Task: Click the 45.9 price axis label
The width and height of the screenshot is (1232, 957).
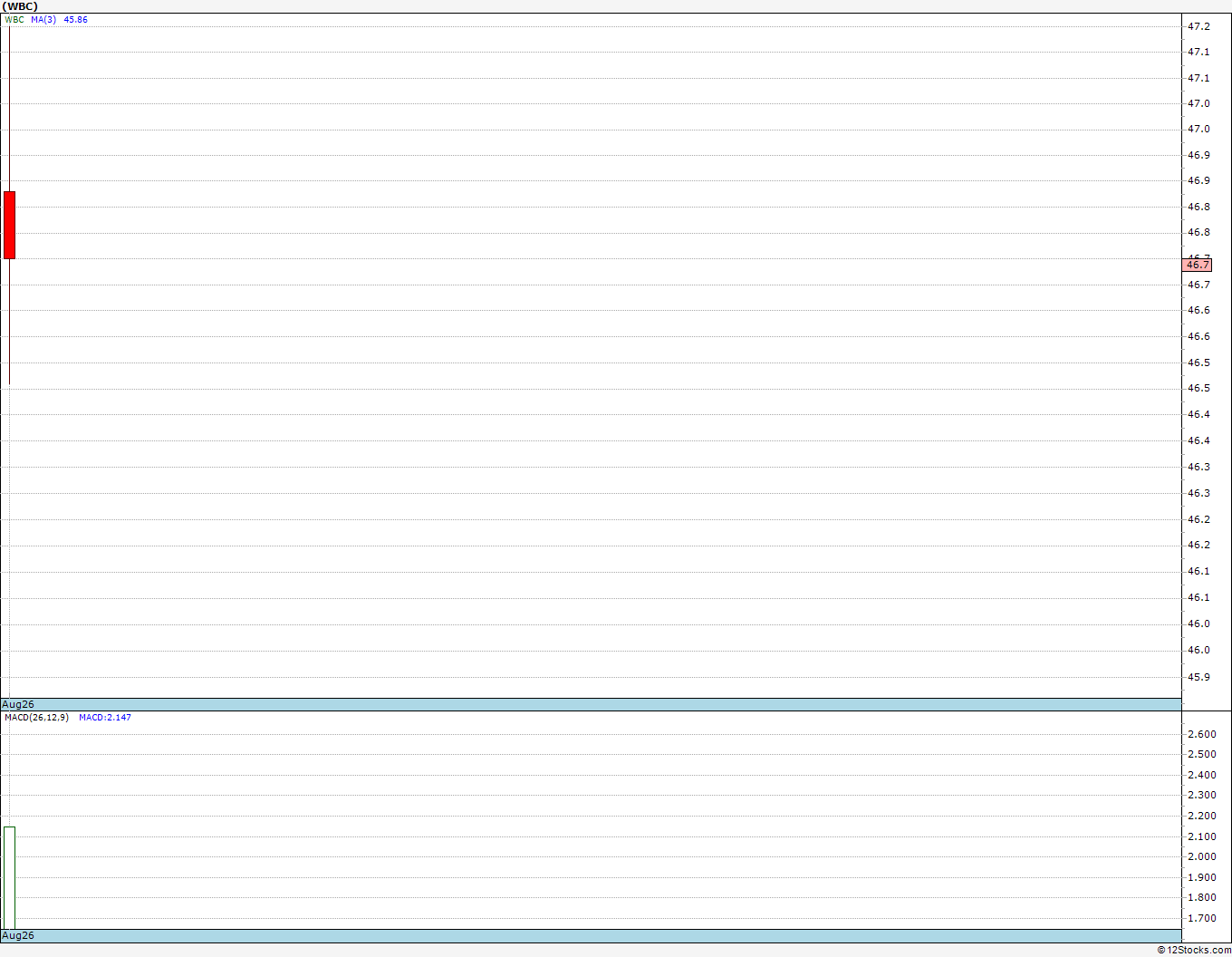Action: (x=1198, y=677)
